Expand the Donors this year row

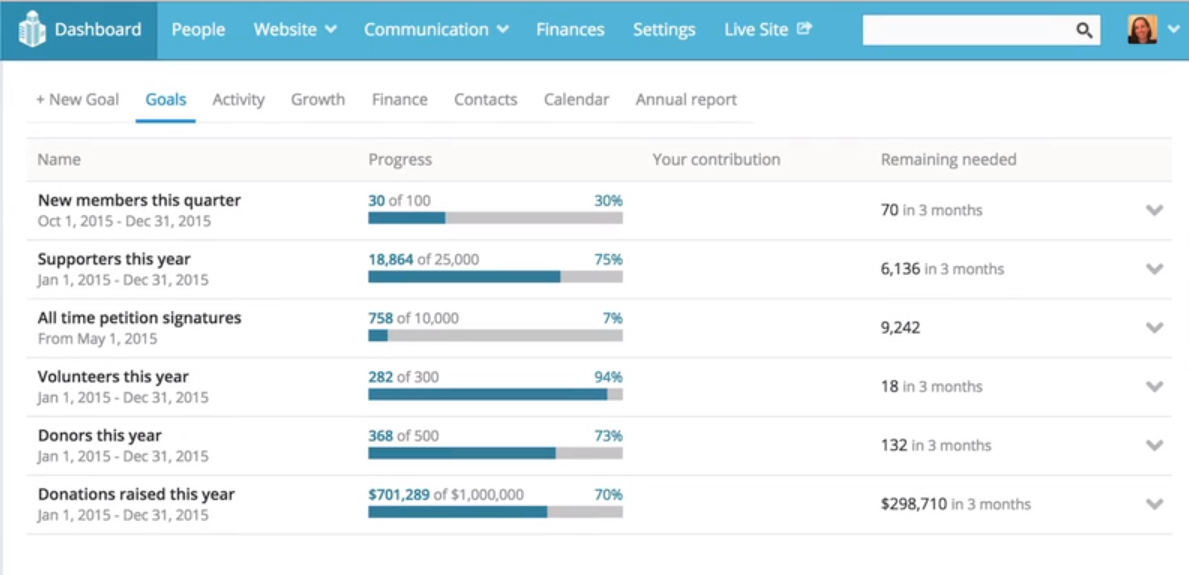(x=1154, y=446)
